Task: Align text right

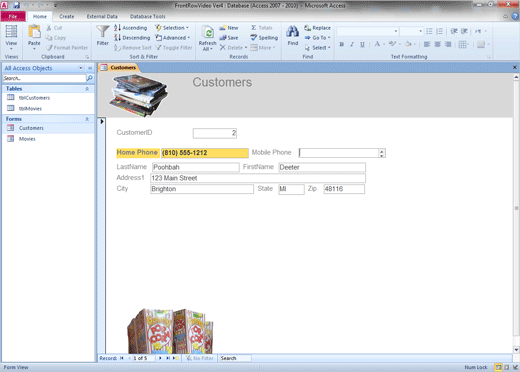Action: 448,44
